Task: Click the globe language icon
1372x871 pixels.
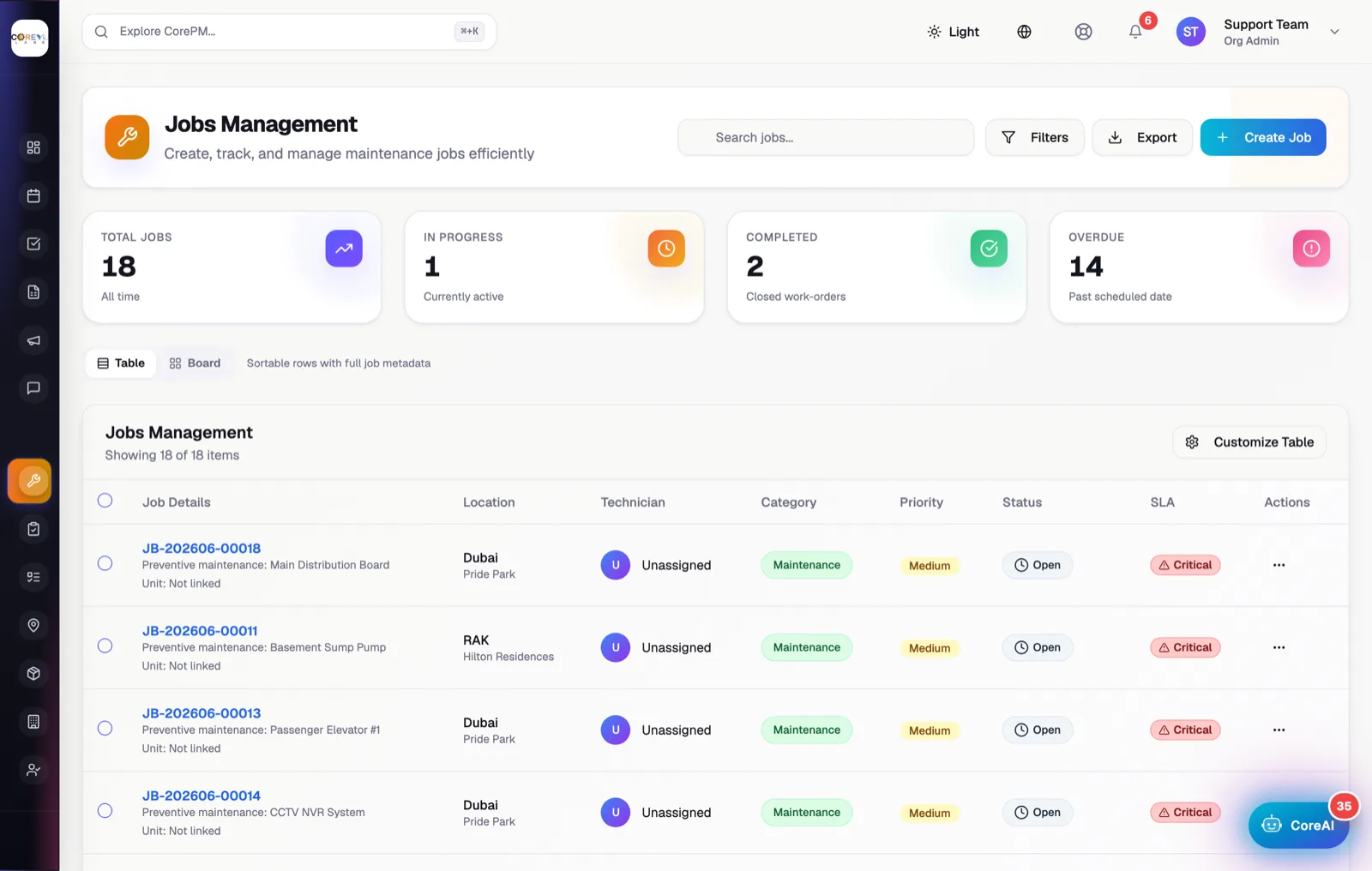Action: pos(1024,32)
